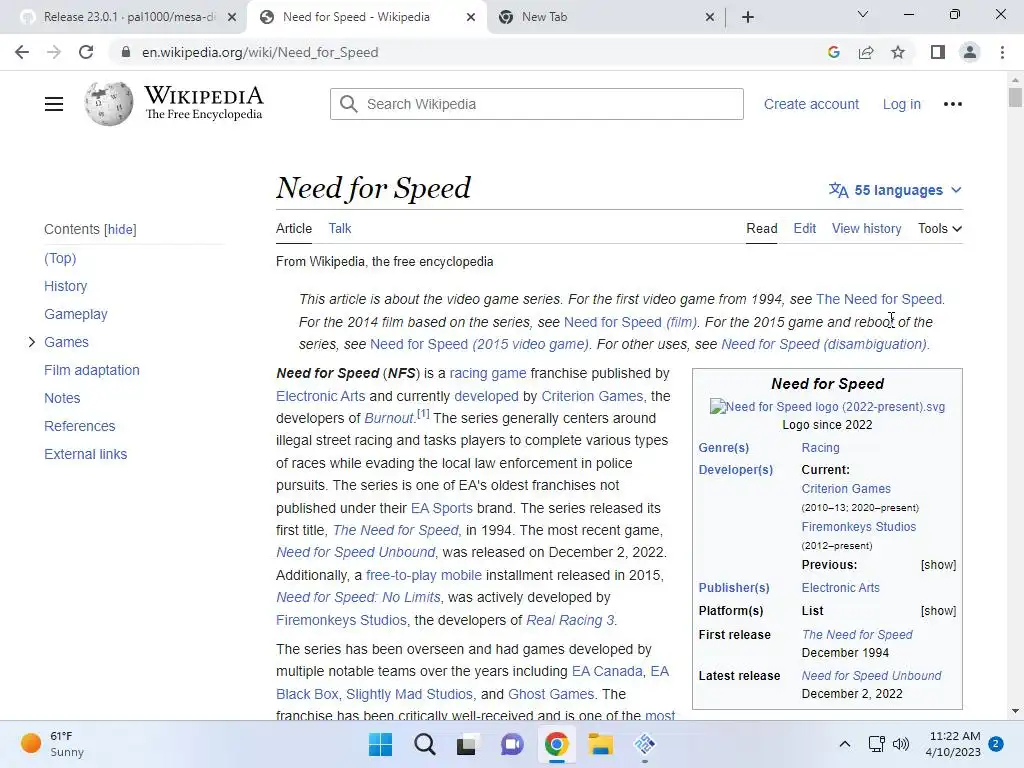This screenshot has height=768, width=1024.
Task: Show platform list in infobox
Action: pos(938,611)
